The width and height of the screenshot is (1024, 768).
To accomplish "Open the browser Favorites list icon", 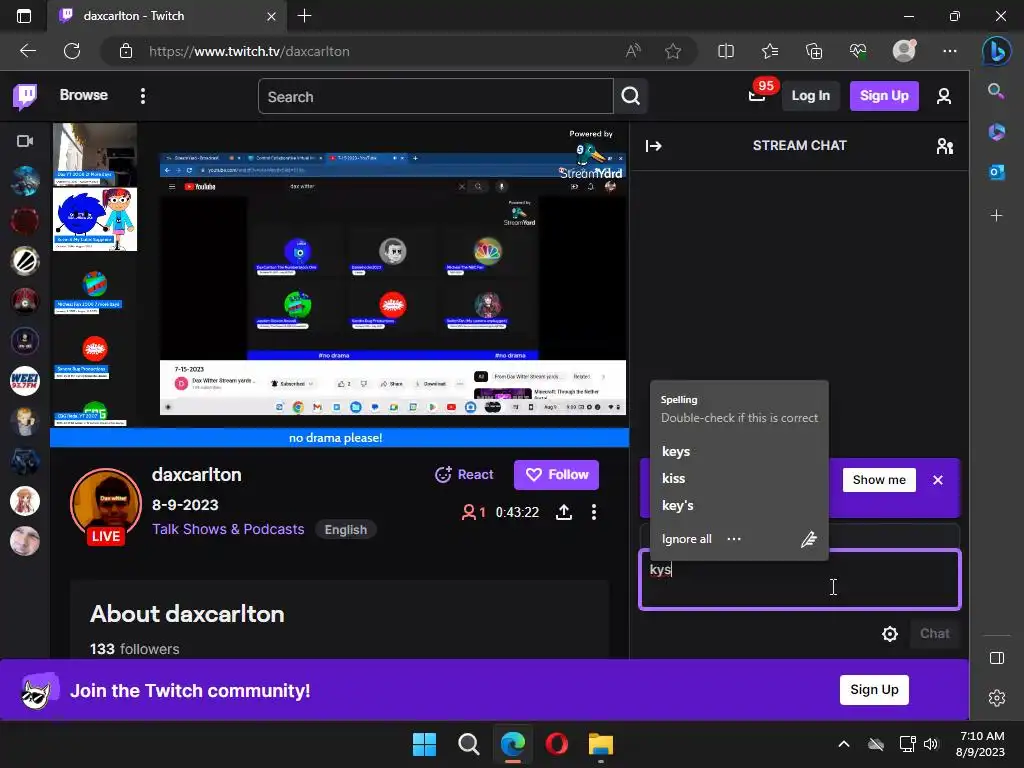I will point(770,51).
